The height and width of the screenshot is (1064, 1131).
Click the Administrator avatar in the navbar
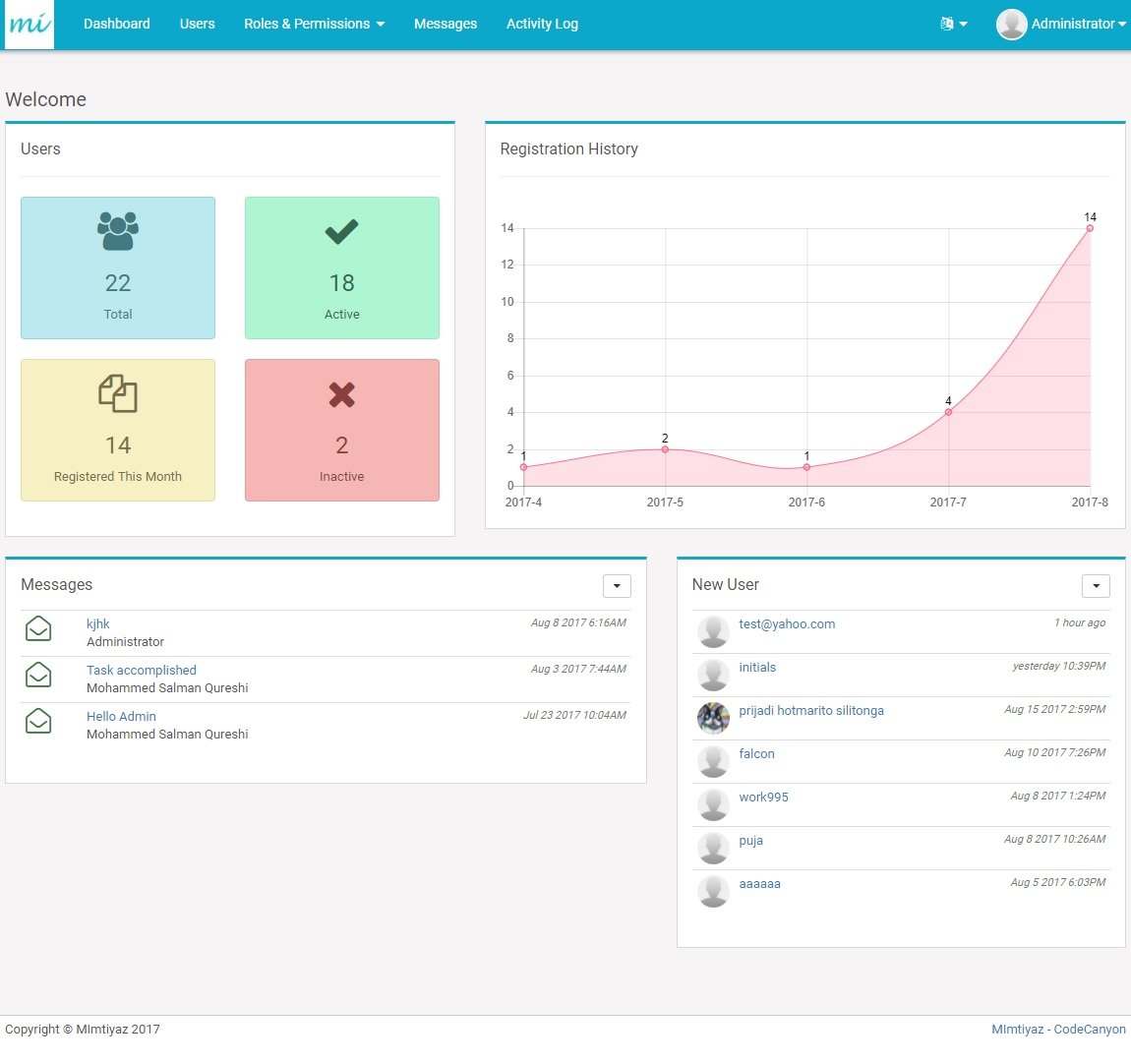click(1011, 24)
